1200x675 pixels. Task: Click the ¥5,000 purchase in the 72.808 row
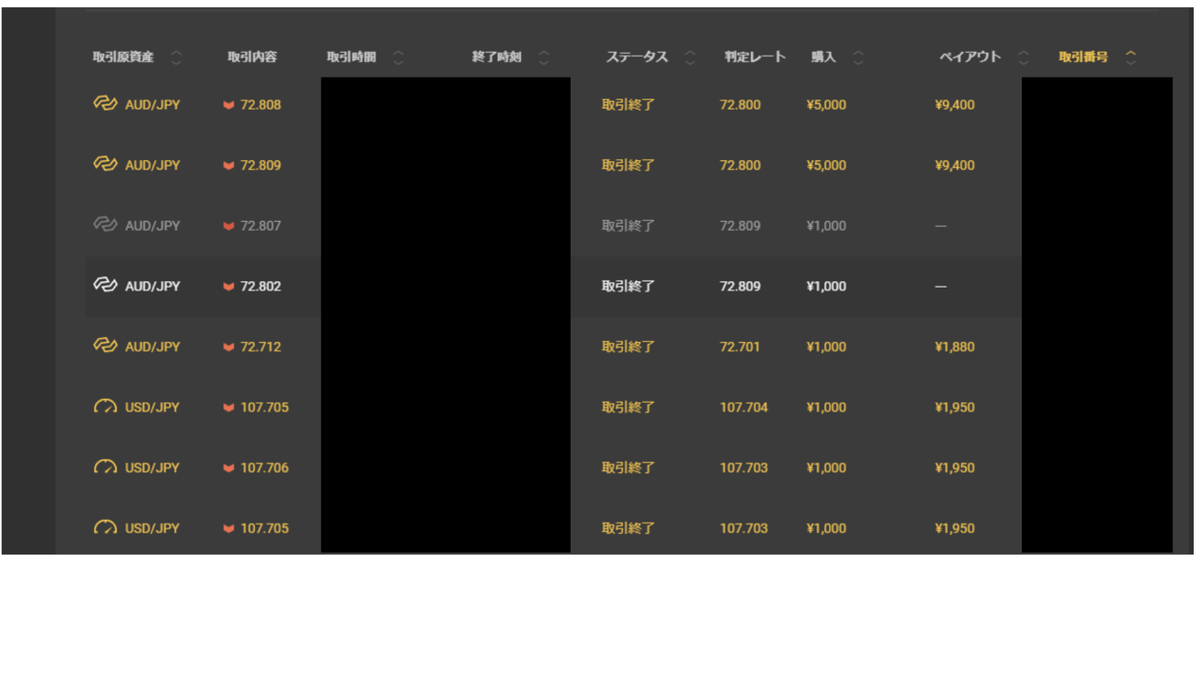pos(826,104)
